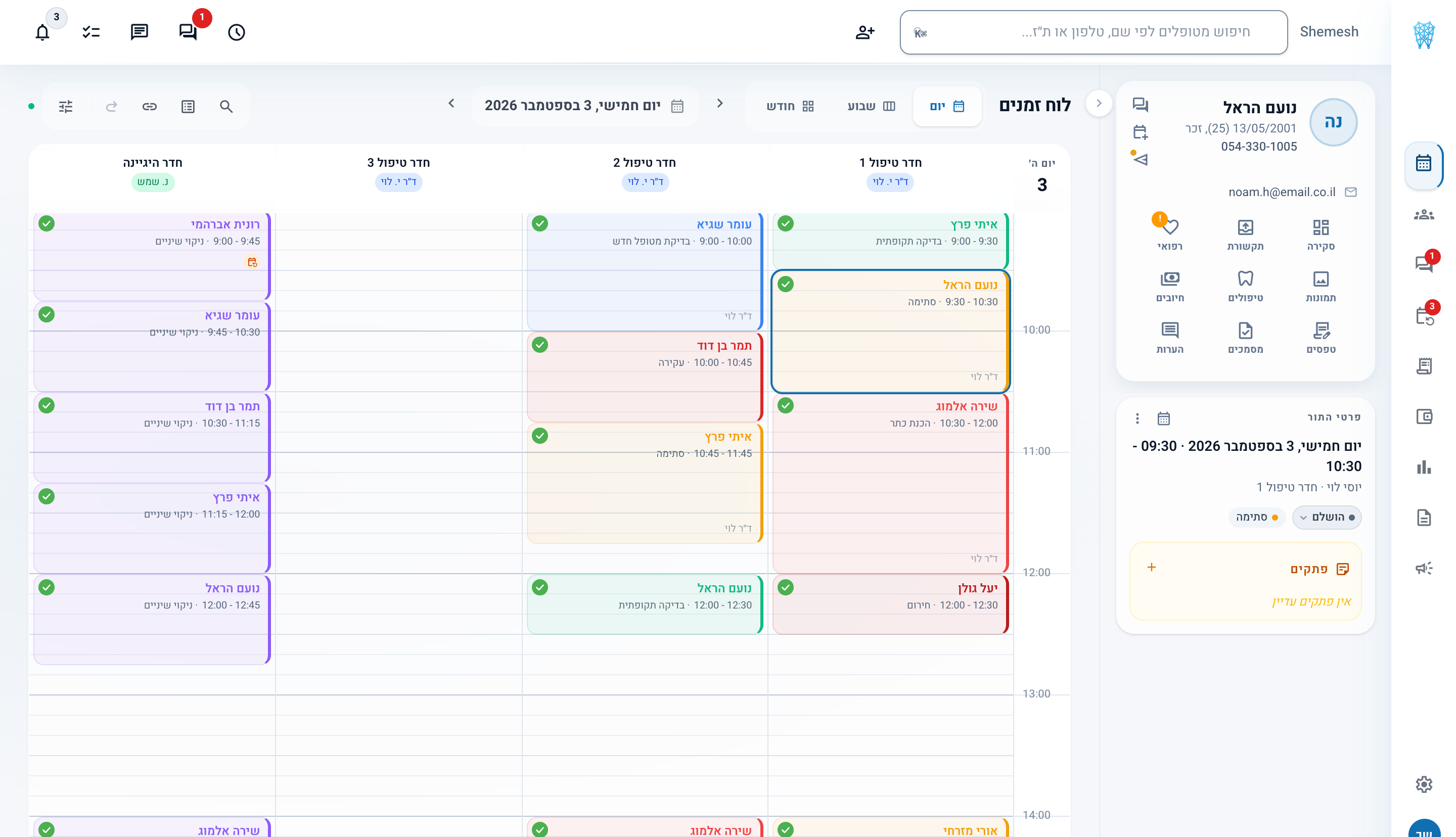Click the link icon in schedule toolbar

point(150,106)
